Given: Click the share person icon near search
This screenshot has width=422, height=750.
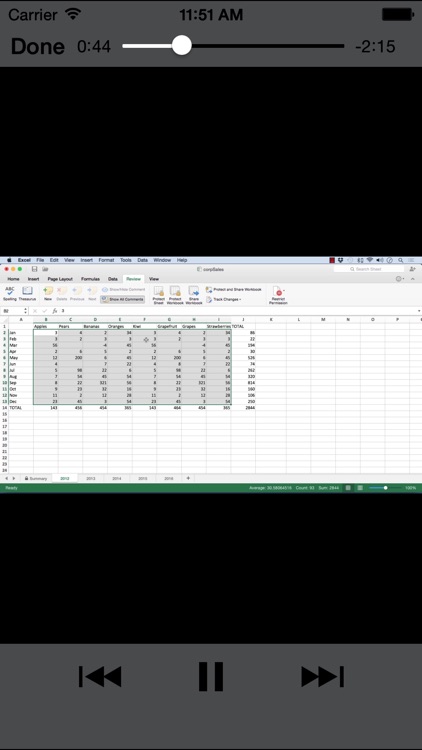Looking at the screenshot, I should pyautogui.click(x=412, y=269).
